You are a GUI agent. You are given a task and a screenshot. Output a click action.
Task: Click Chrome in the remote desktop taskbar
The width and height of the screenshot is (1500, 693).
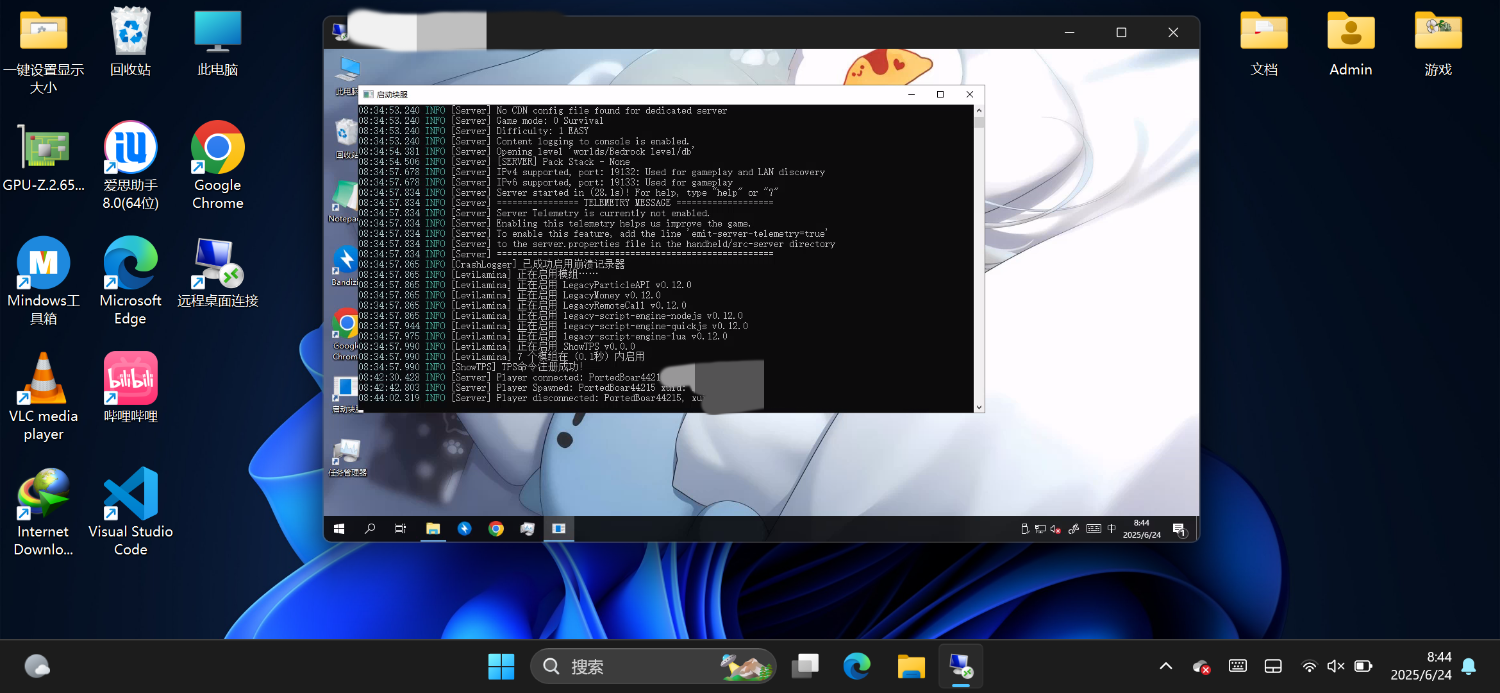point(496,529)
